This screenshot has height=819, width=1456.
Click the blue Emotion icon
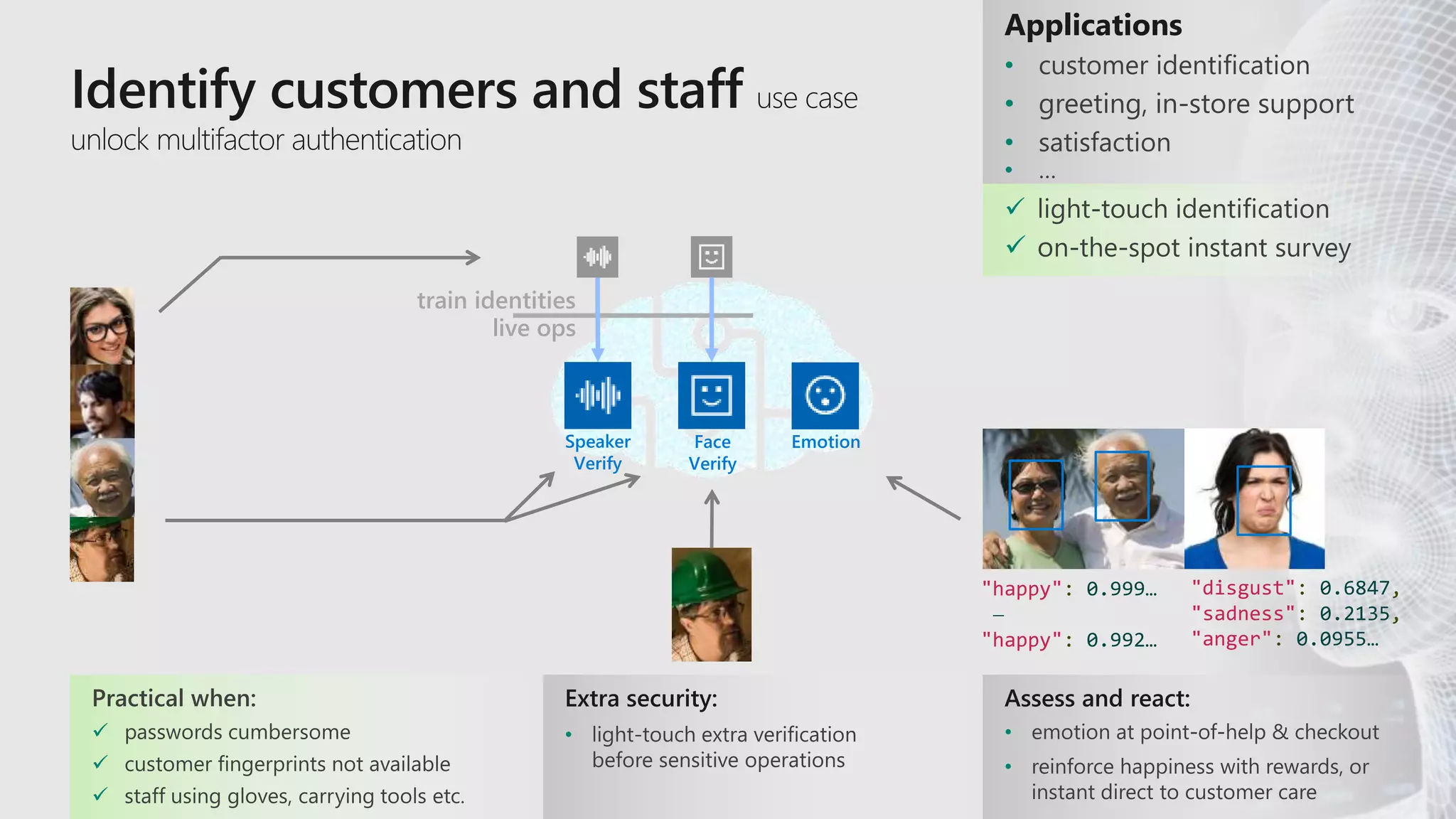(x=825, y=395)
